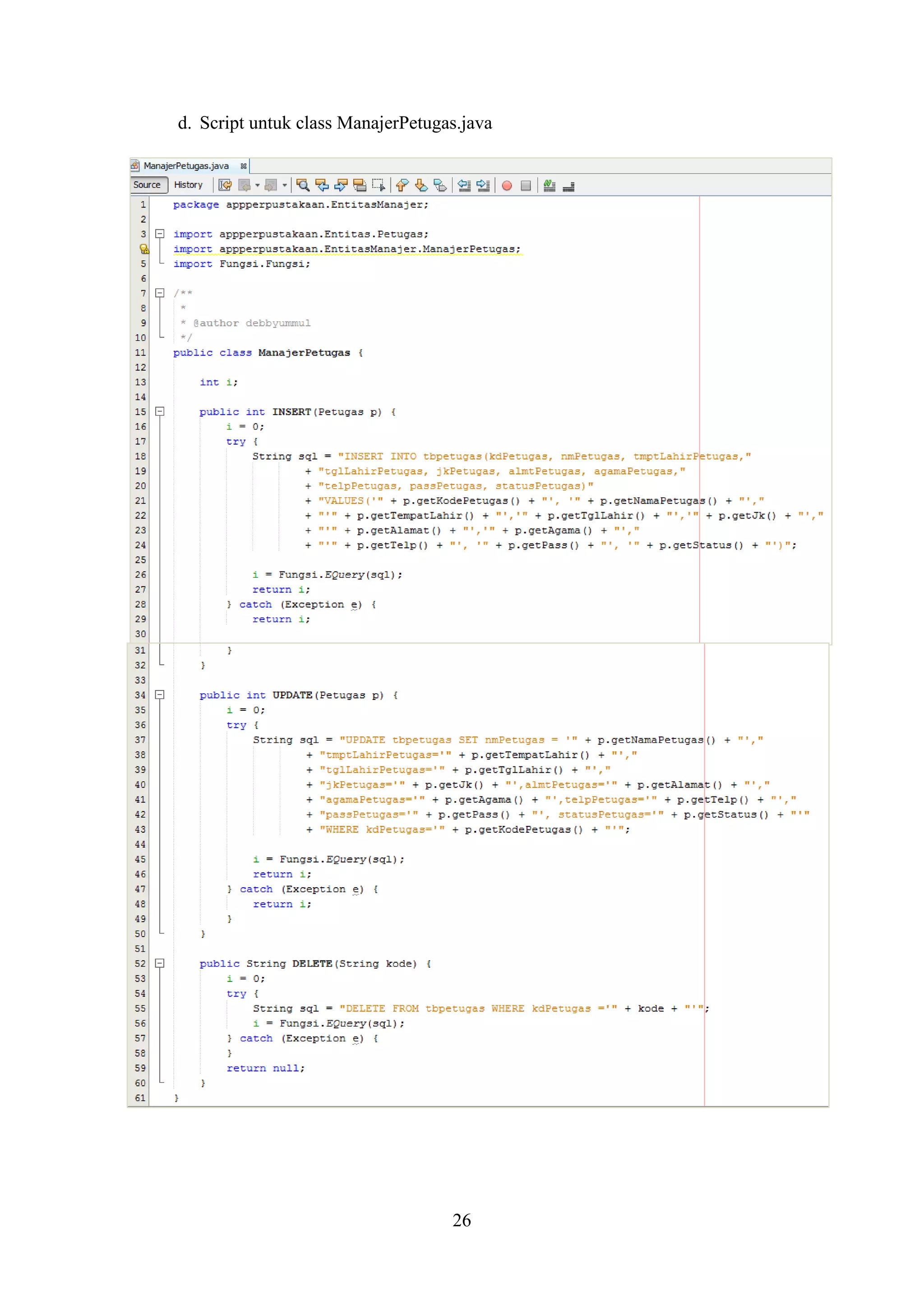Select the ManajerPetugas.java file tab
The height and width of the screenshot is (1307, 924).
pos(185,166)
